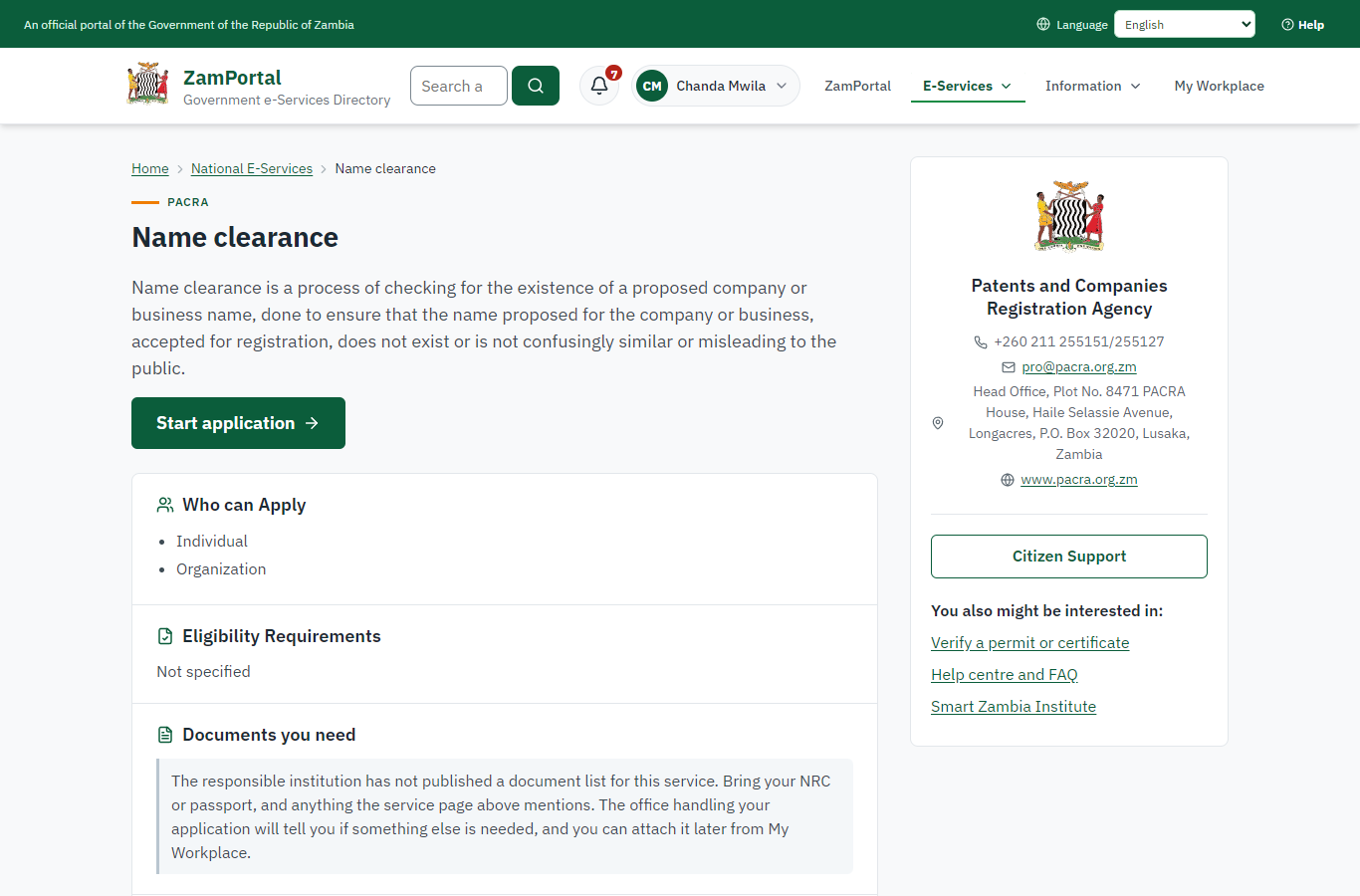The image size is (1360, 896).
Task: Open the ZamPortal nav item
Action: click(x=857, y=86)
